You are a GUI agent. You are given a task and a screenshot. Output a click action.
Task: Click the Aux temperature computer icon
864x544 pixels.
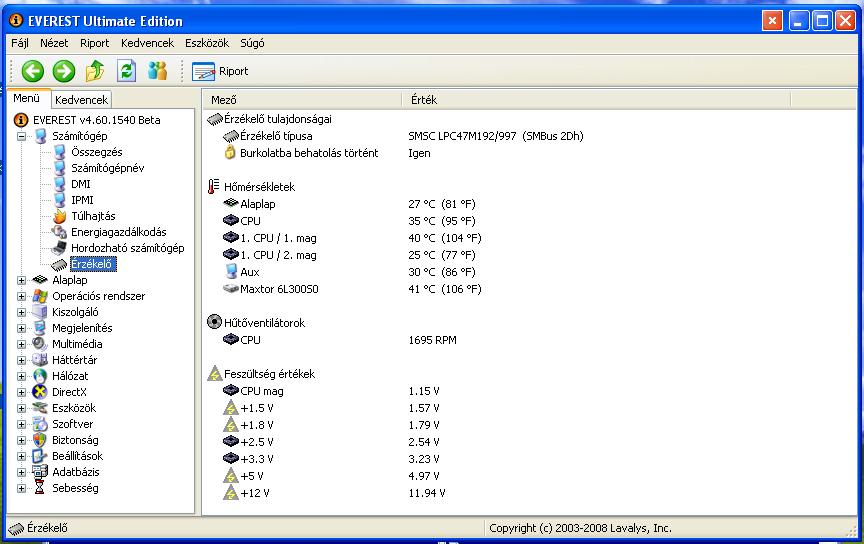point(231,272)
